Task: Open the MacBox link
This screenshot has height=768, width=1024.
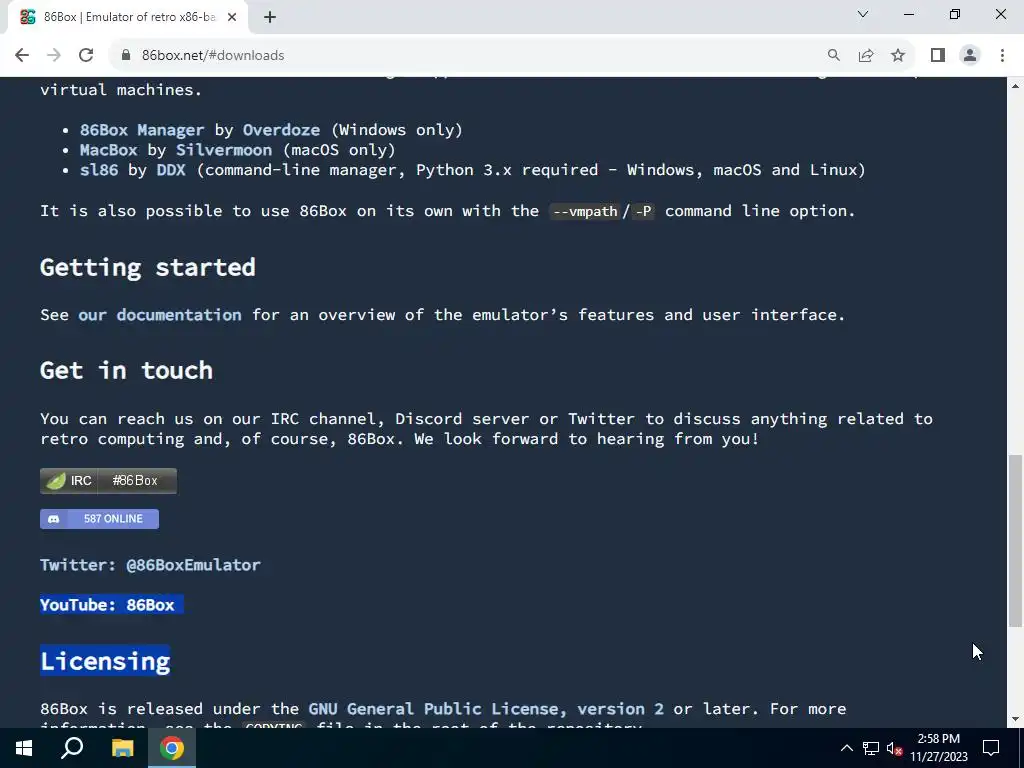Action: [x=108, y=150]
